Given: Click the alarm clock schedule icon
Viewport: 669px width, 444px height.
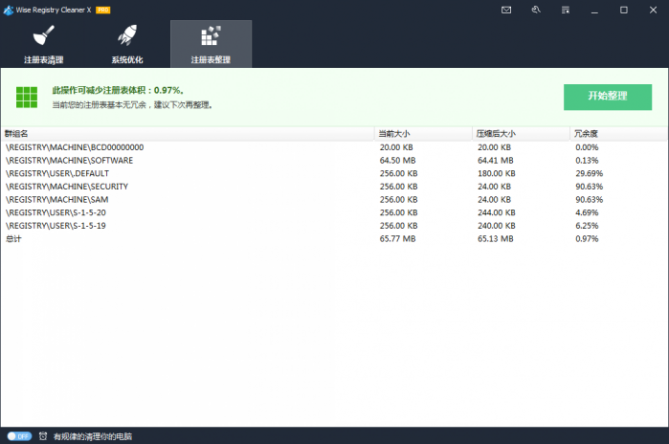Looking at the screenshot, I should point(43,436).
